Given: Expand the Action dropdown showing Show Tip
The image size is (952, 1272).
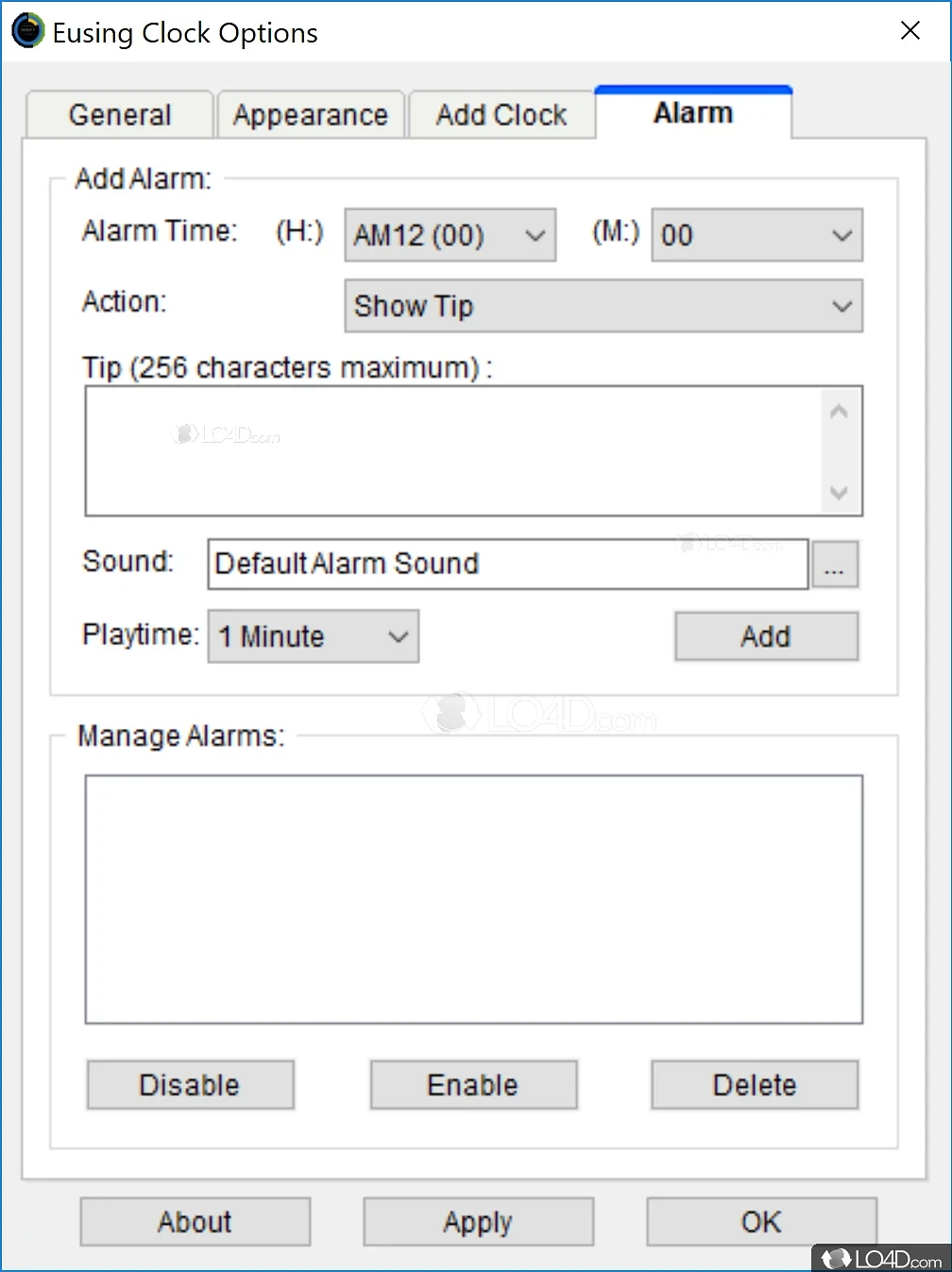Looking at the screenshot, I should tap(603, 306).
